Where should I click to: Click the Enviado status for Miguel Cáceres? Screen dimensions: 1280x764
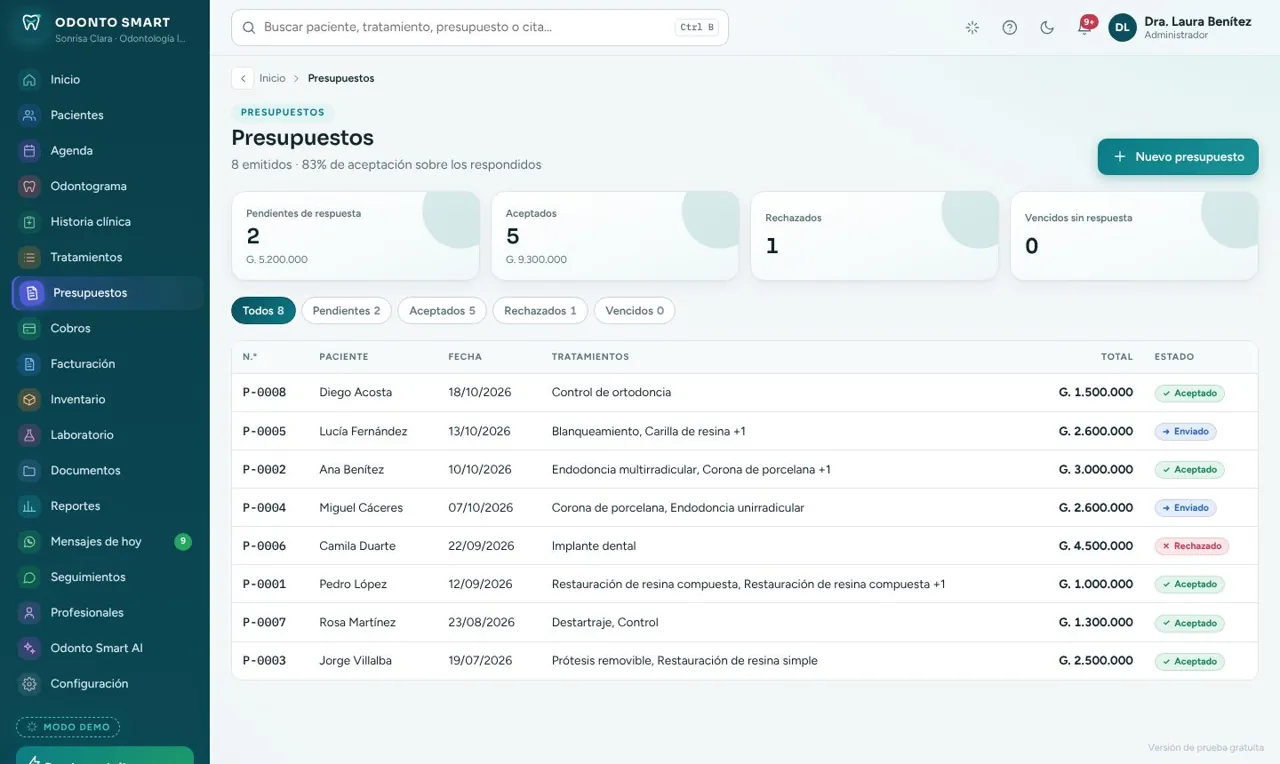1185,508
